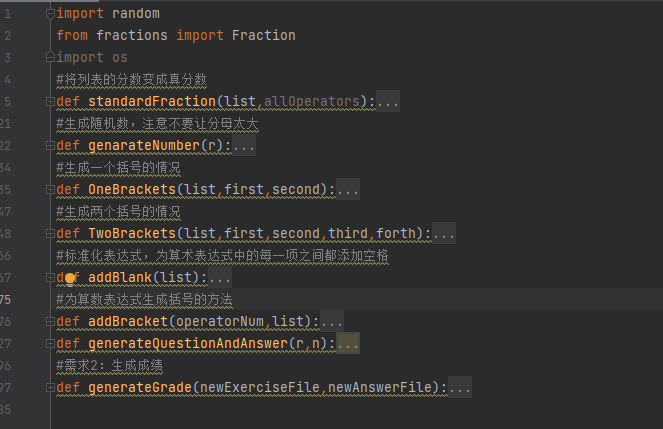Click the orange lightbulb on the addBlank line
Screen dimensions: 663x429
(70, 277)
